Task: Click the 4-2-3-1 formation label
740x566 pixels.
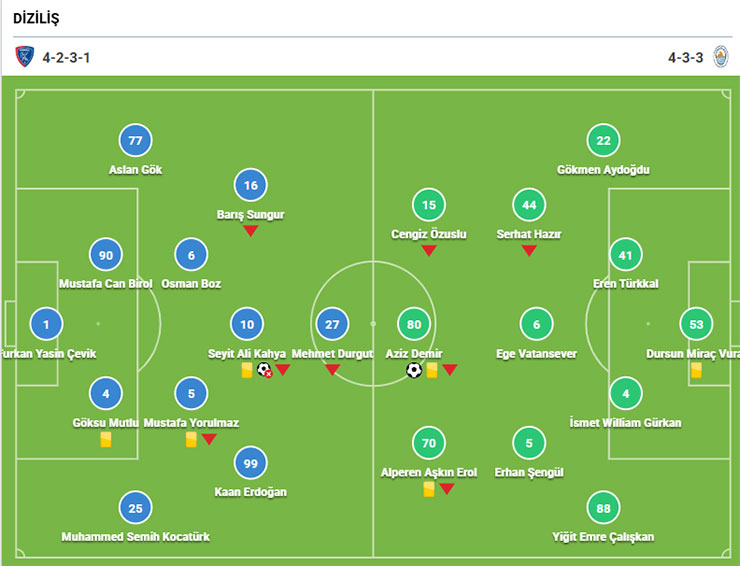Action: (68, 57)
